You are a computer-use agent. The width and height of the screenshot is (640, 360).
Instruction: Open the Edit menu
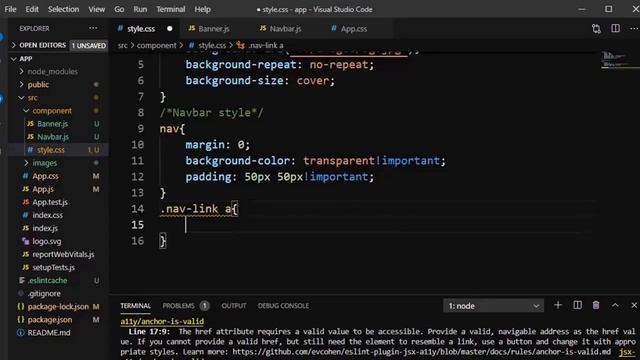[x=32, y=9]
